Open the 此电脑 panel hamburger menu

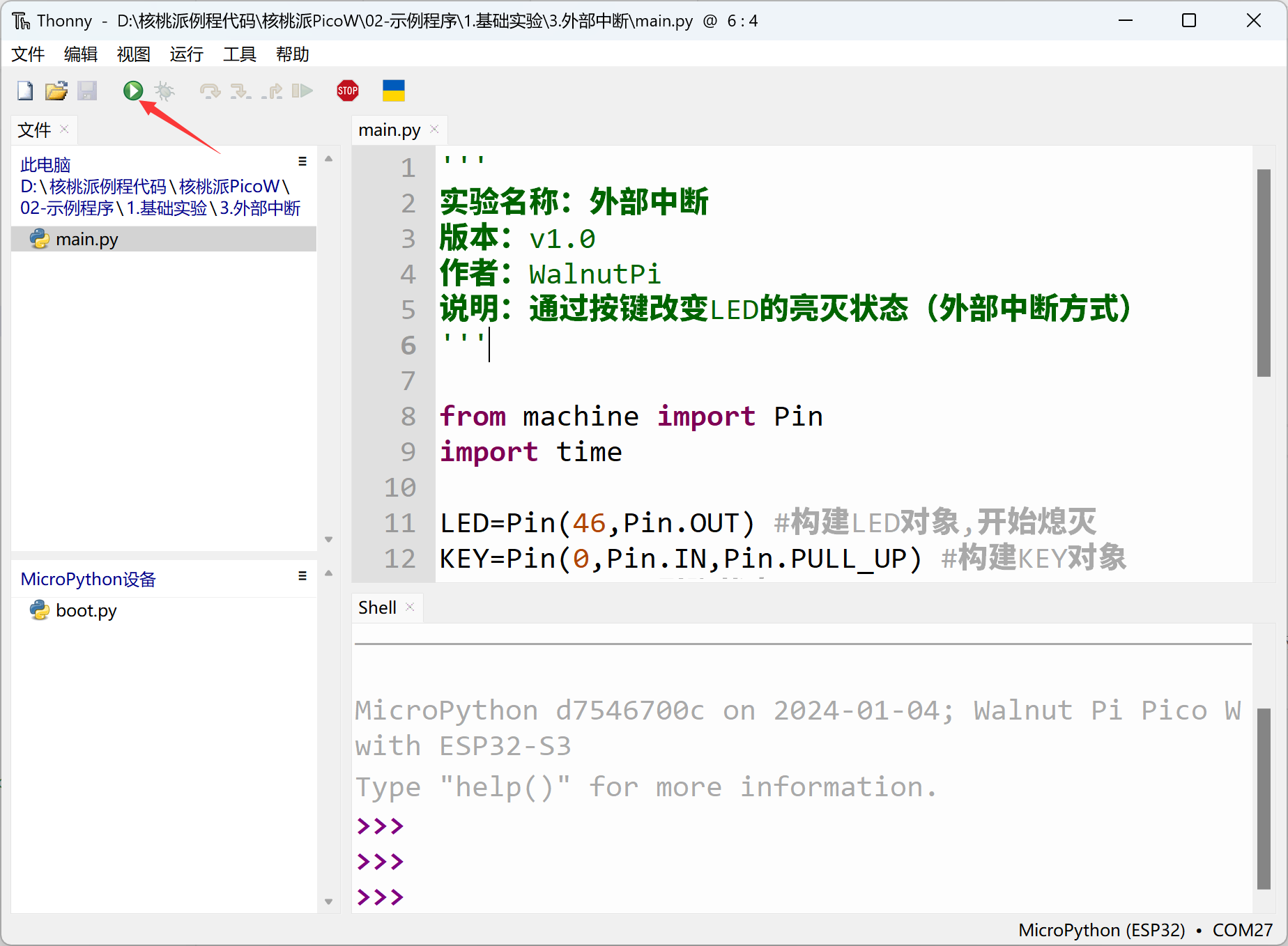[302, 162]
